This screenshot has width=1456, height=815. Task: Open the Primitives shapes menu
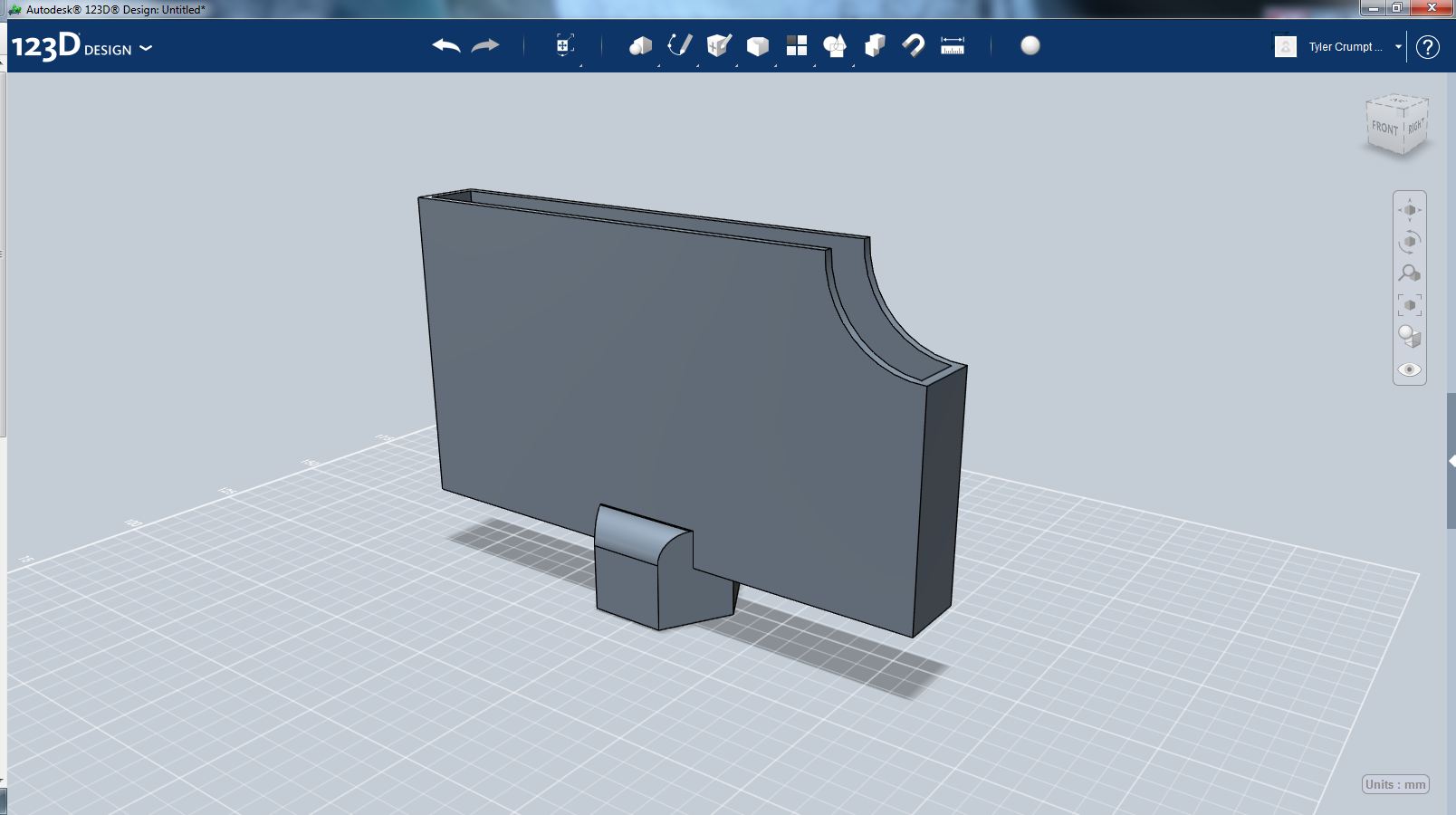[640, 45]
